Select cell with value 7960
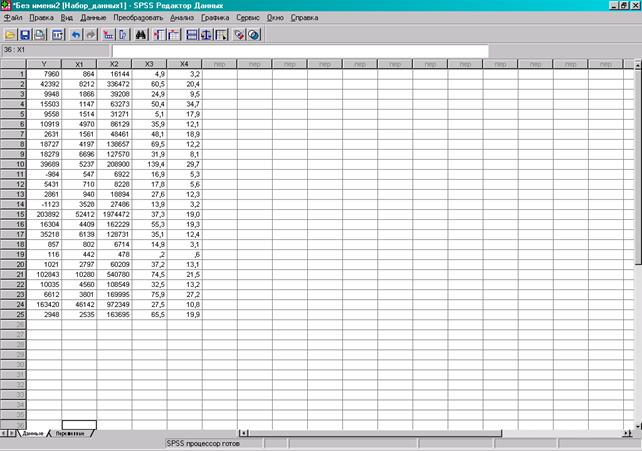Viewport: 642px width, 451px height. (x=44, y=74)
